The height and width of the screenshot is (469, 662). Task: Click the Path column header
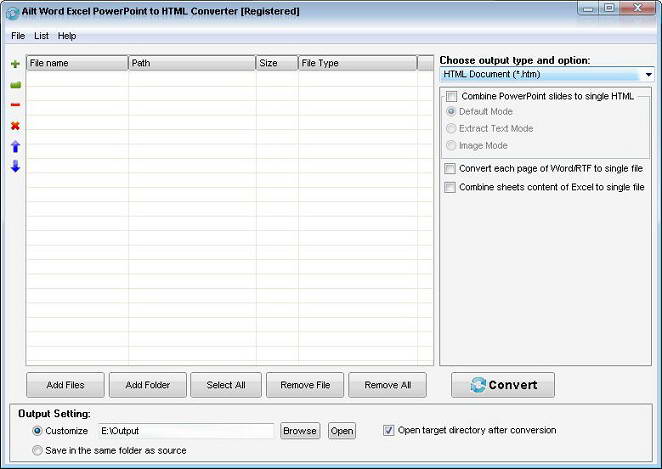click(192, 63)
